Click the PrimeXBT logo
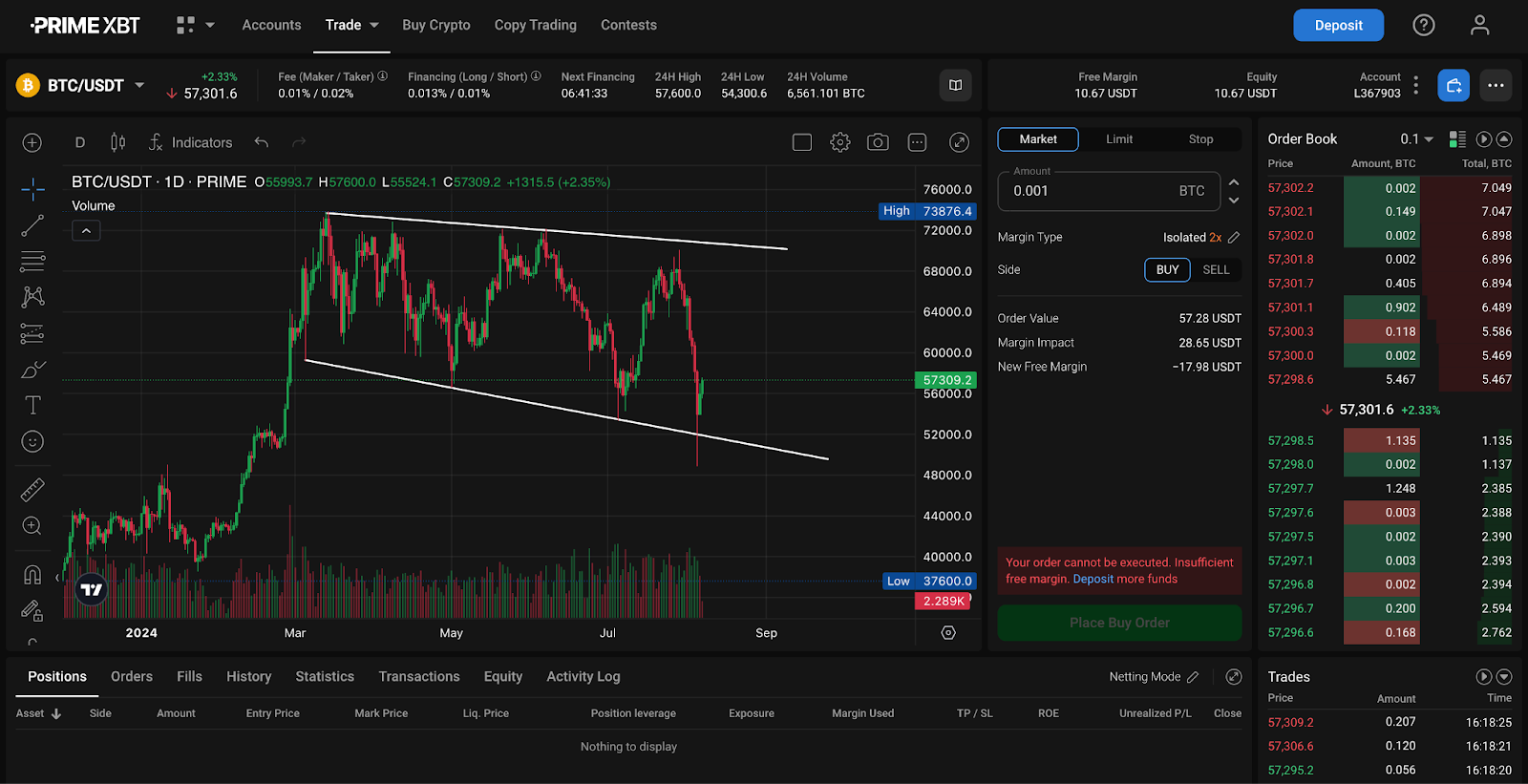The image size is (1528, 784). pyautogui.click(x=85, y=25)
